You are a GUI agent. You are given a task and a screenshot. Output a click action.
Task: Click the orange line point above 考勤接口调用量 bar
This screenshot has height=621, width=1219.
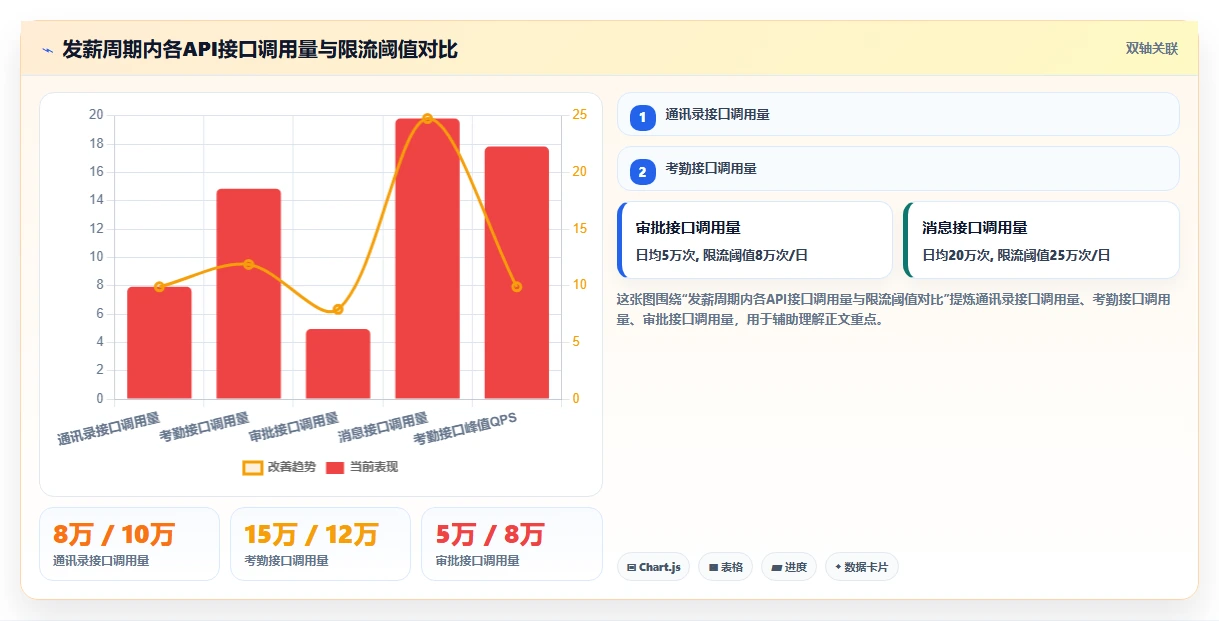pos(248,264)
